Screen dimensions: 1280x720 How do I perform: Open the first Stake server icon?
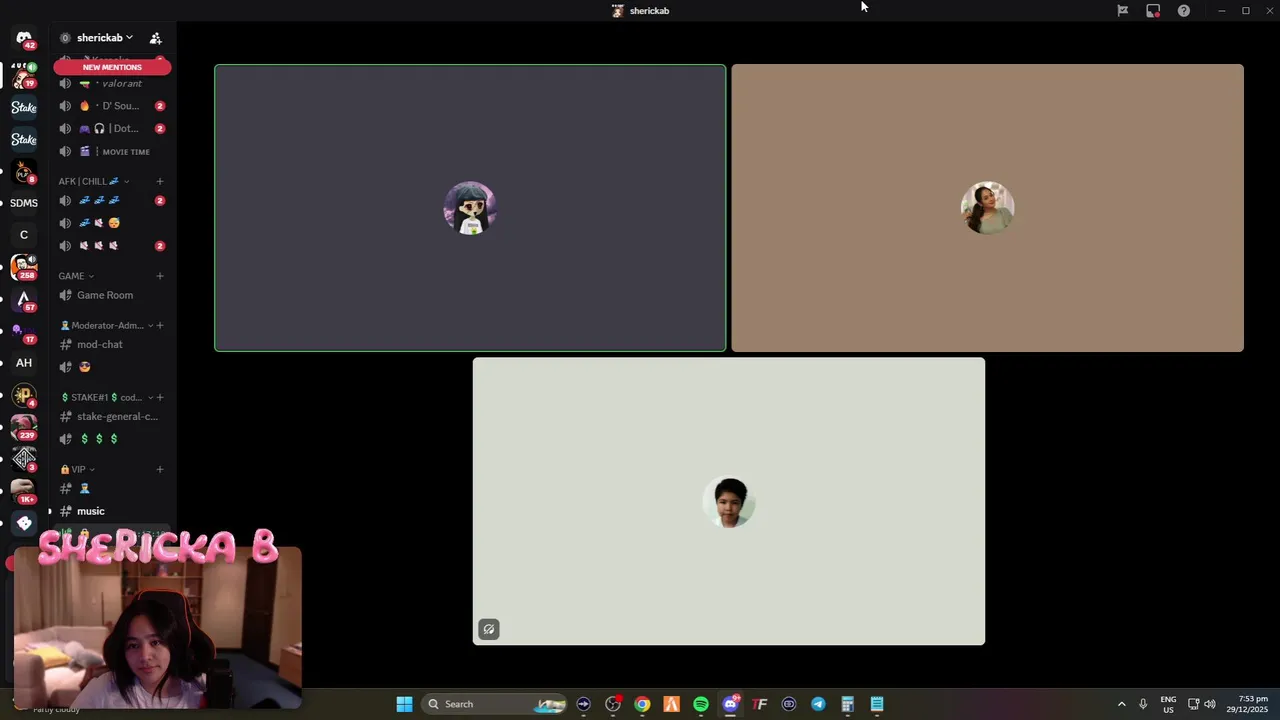(24, 107)
